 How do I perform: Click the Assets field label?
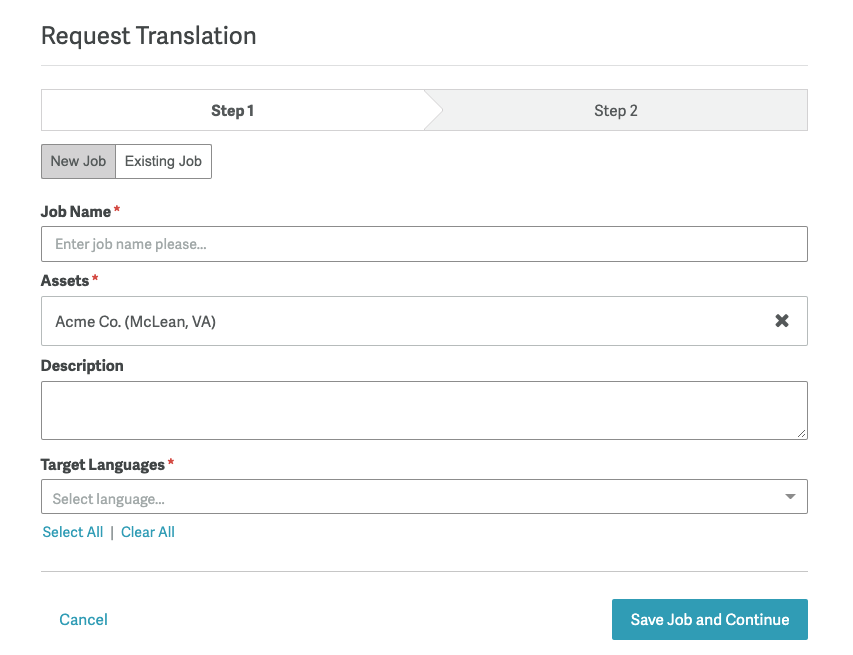[65, 281]
